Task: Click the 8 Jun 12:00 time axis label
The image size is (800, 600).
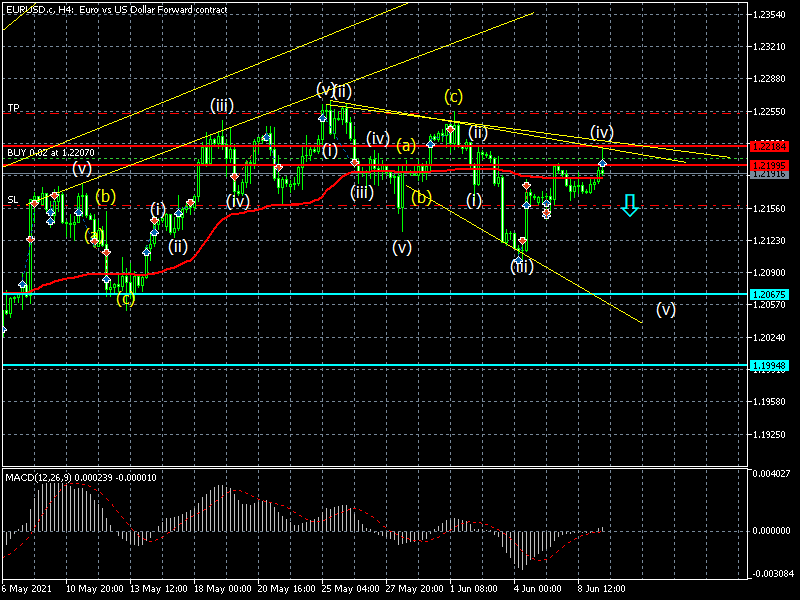Action: click(603, 590)
